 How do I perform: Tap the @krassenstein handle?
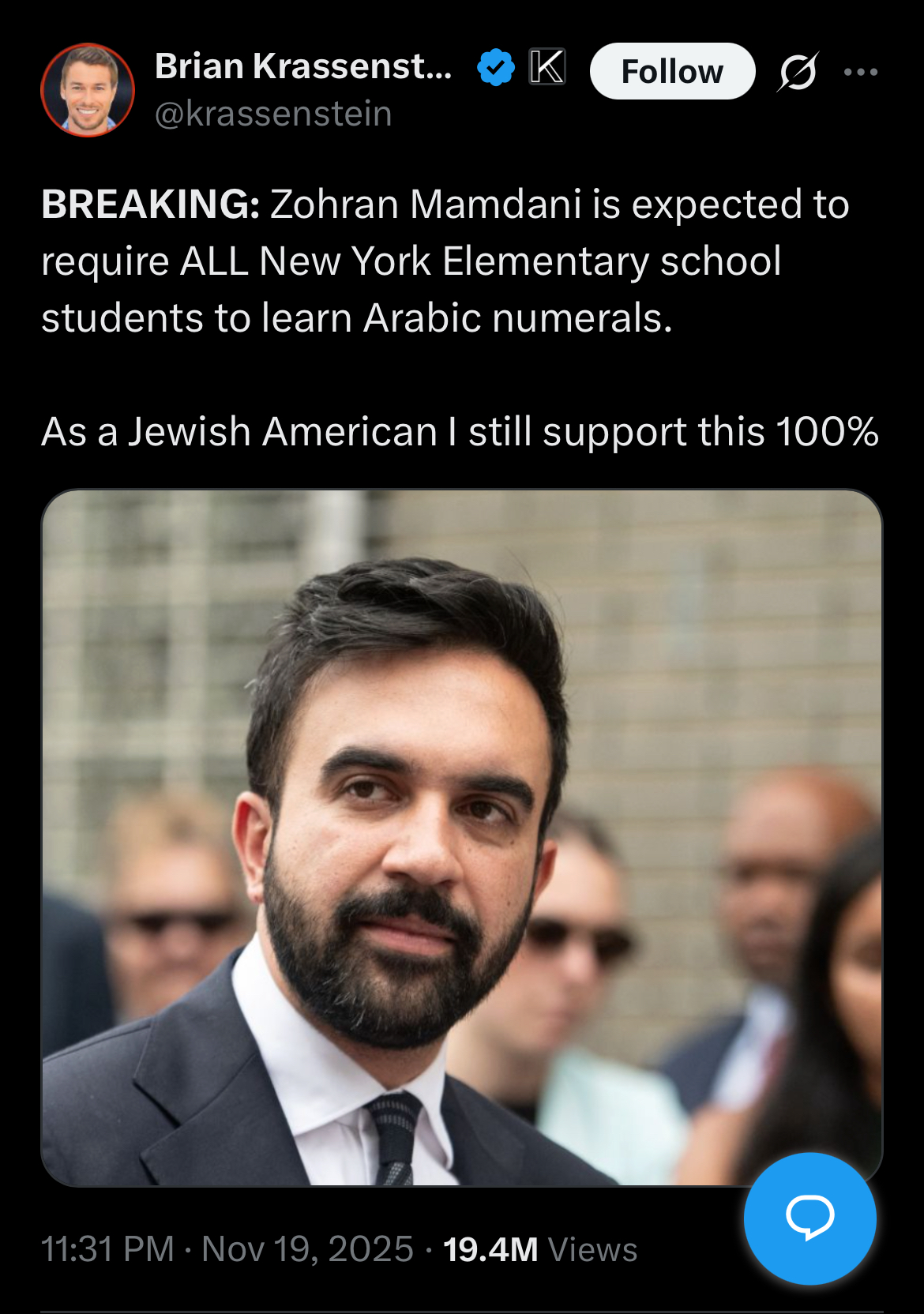coord(273,114)
